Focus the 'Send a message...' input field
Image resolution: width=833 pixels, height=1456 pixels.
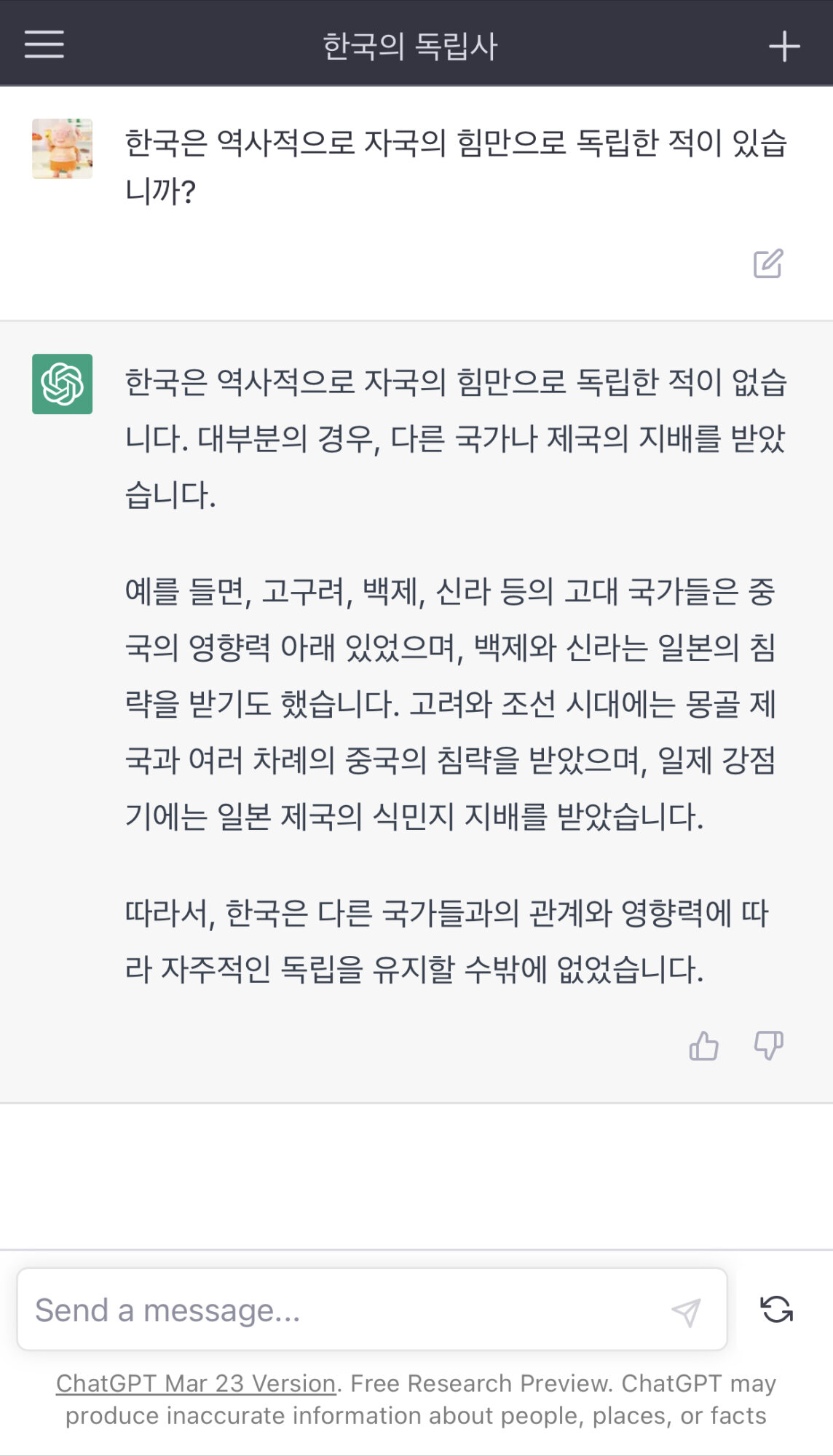pyautogui.click(x=342, y=1310)
